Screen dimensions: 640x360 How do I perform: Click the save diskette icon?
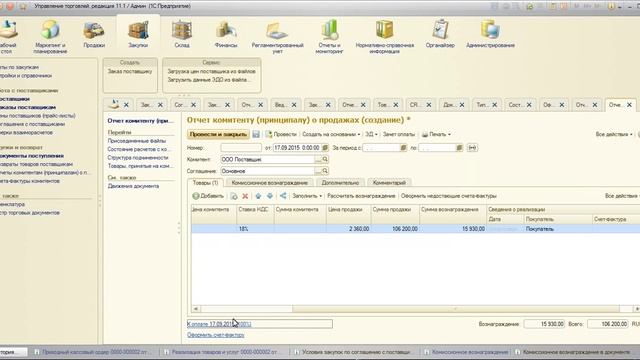click(x=256, y=134)
